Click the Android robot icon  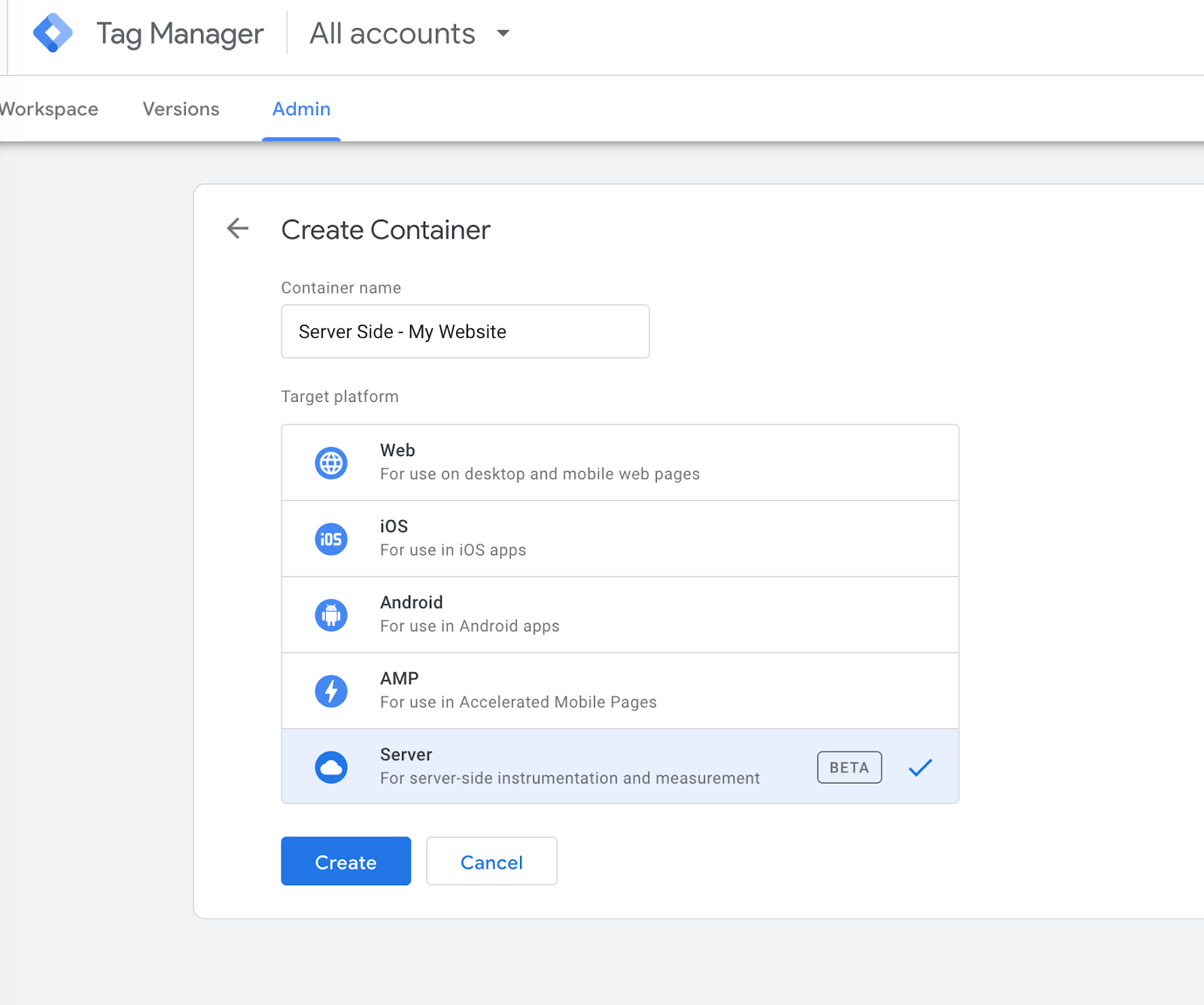(331, 615)
